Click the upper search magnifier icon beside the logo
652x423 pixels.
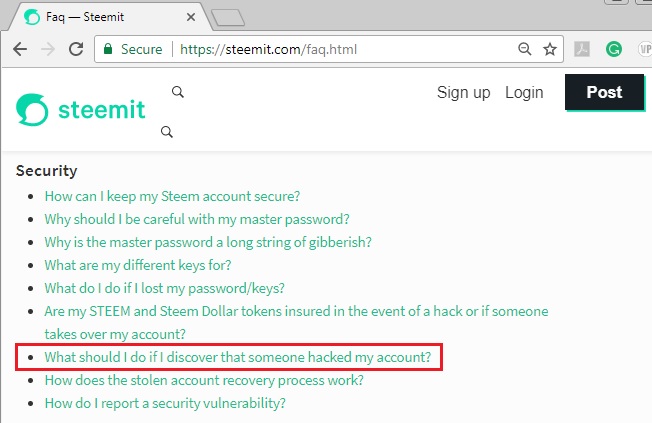(x=178, y=92)
